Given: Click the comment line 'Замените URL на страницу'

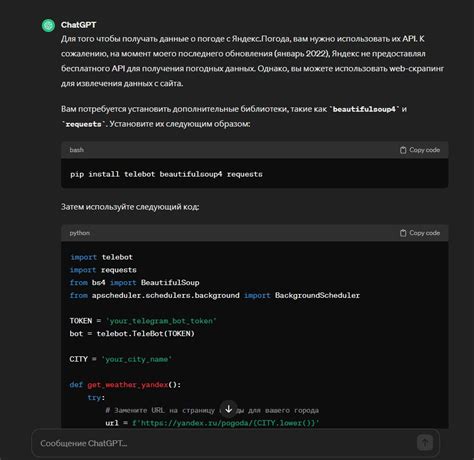Looking at the screenshot, I should coord(212,410).
